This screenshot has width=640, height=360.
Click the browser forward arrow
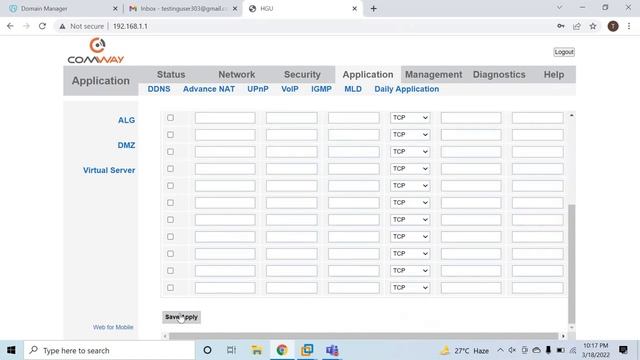[x=27, y=26]
